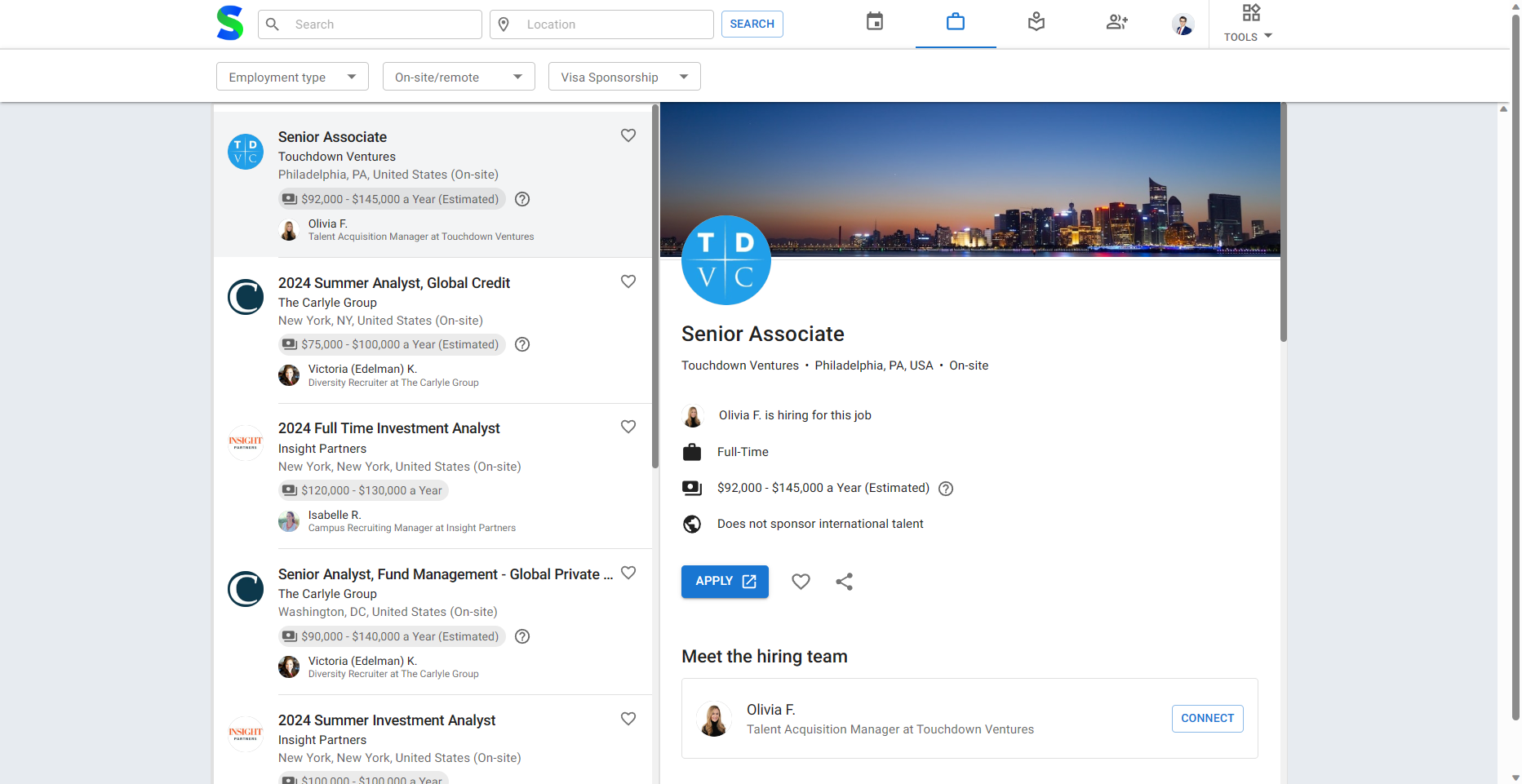Click the SEARCH button
The image size is (1522, 784).
tap(752, 24)
